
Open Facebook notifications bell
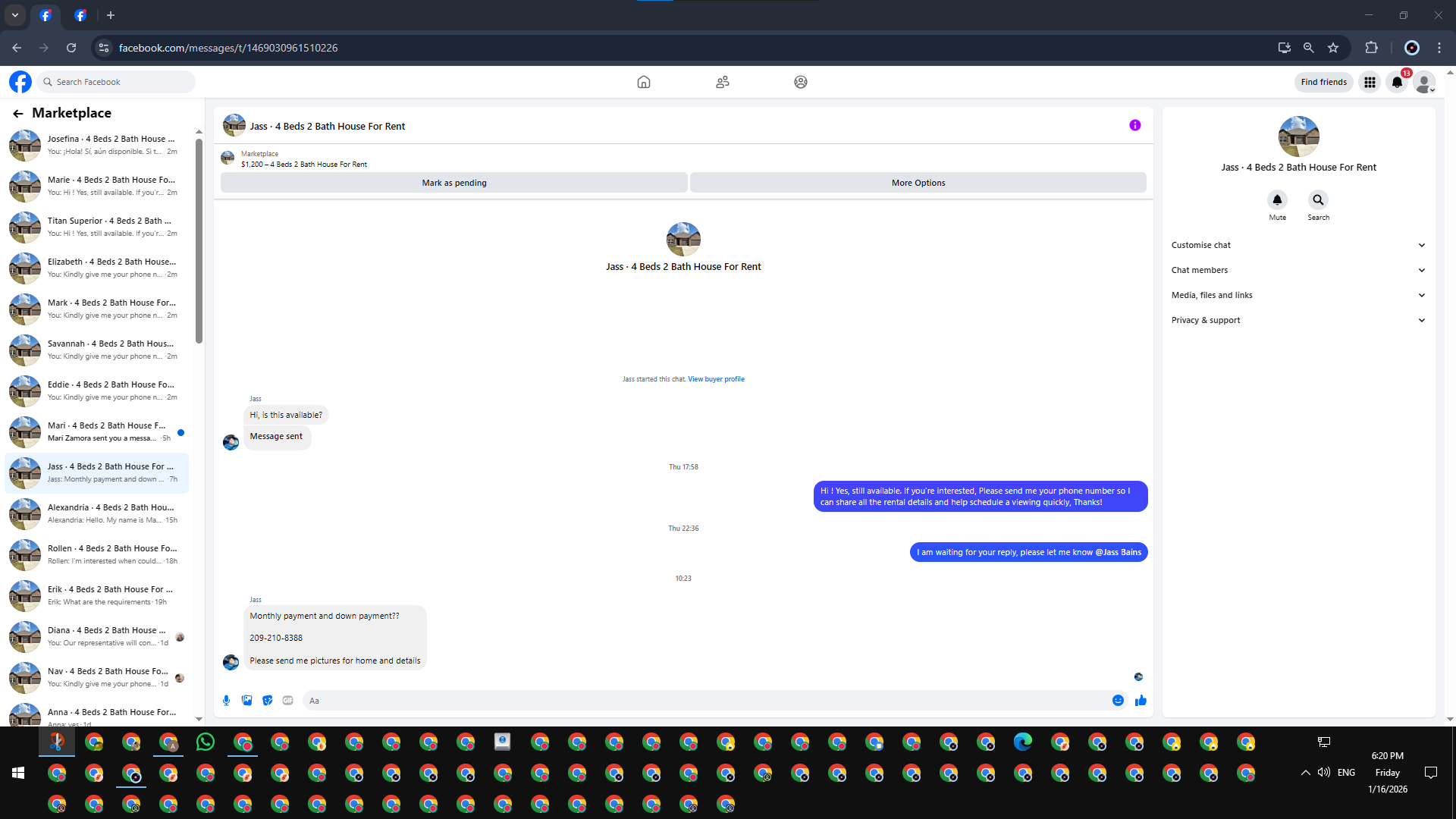pos(1397,82)
